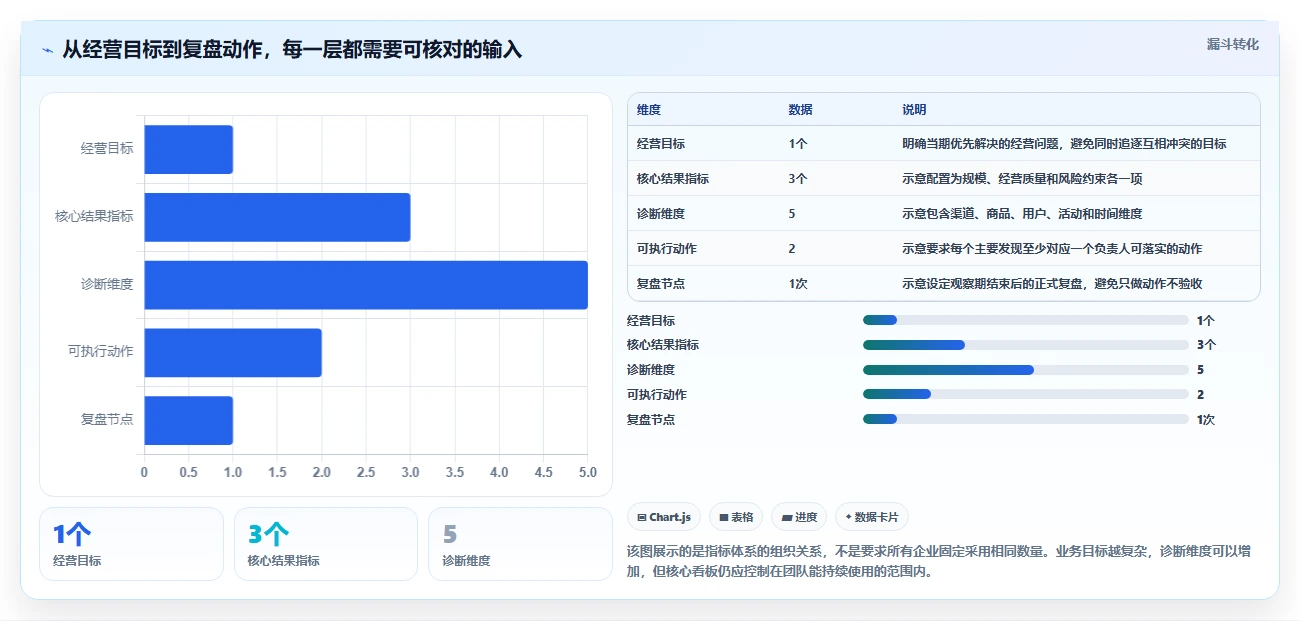Click the 0 tick on the chart x-axis

(x=144, y=472)
